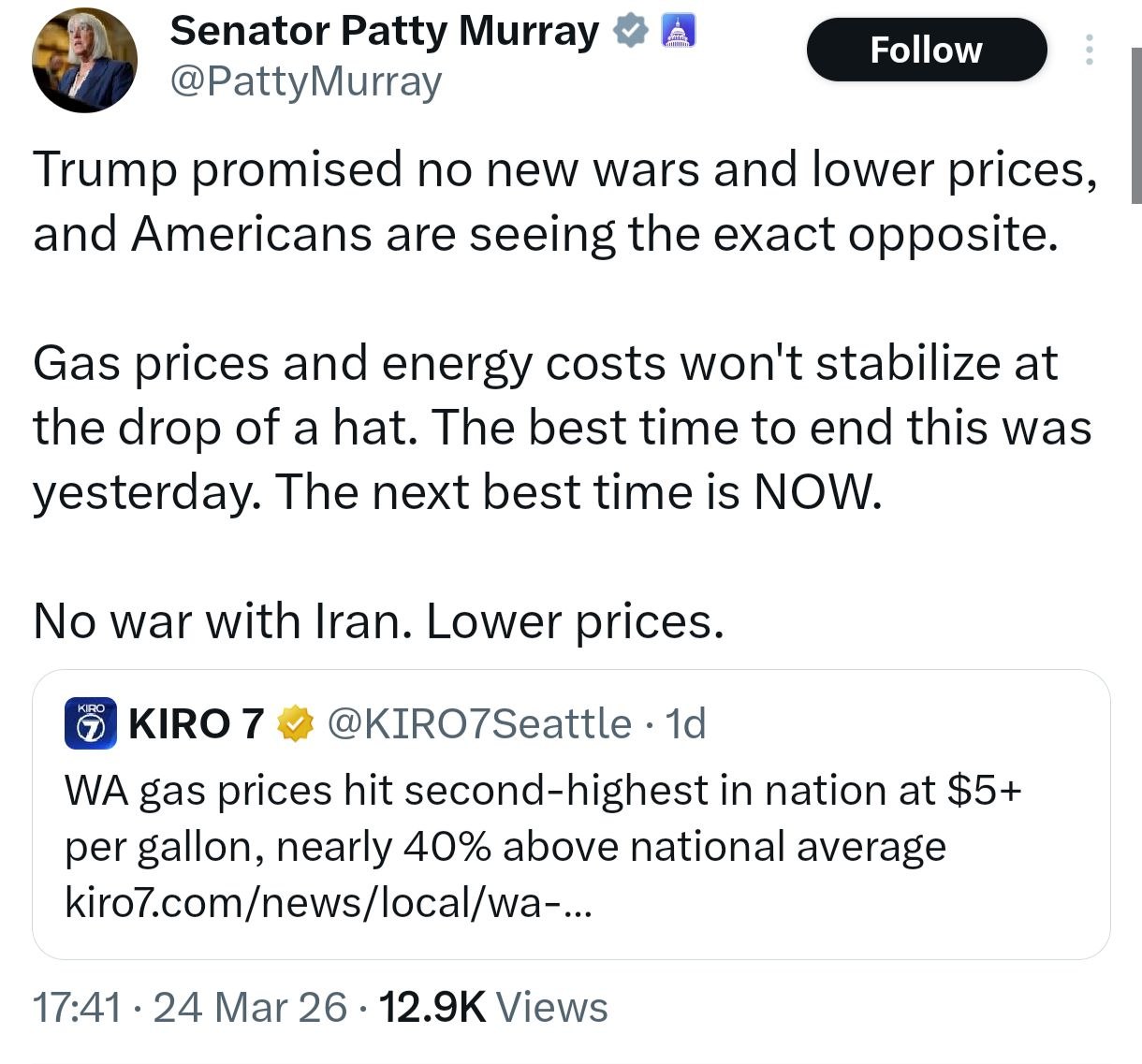This screenshot has width=1142, height=1064.
Task: Open Senator Patty Murray's profile avatar
Action: (x=84, y=61)
